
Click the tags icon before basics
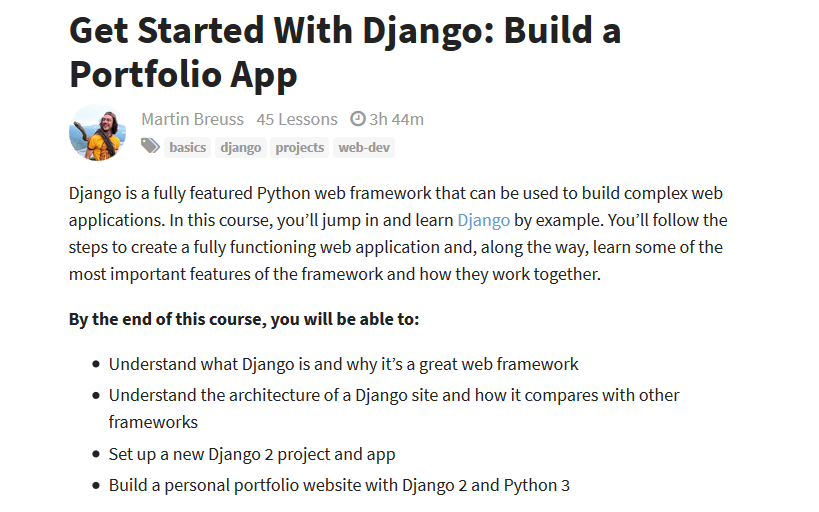(150, 146)
